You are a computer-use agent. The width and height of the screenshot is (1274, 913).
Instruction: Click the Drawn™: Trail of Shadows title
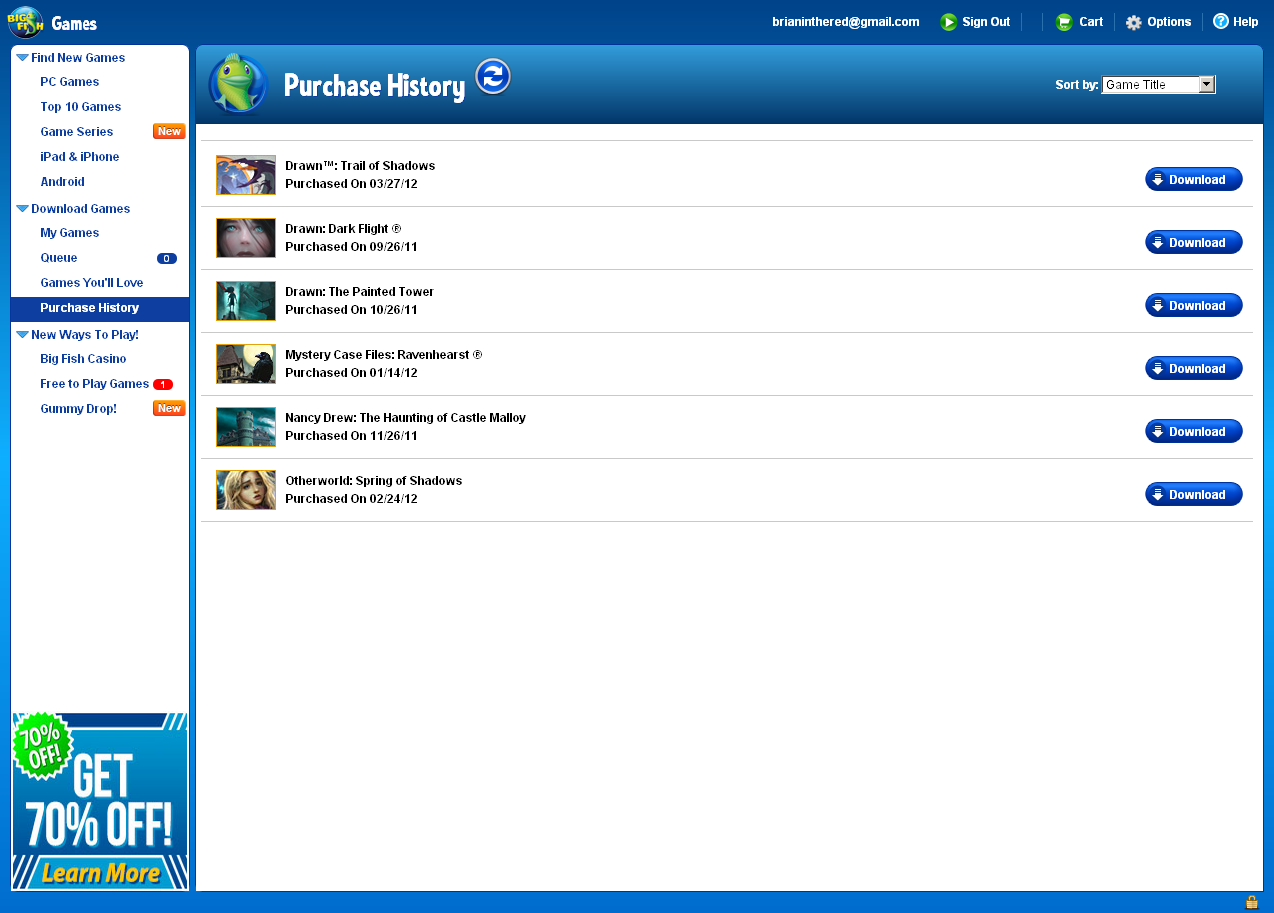pyautogui.click(x=360, y=166)
